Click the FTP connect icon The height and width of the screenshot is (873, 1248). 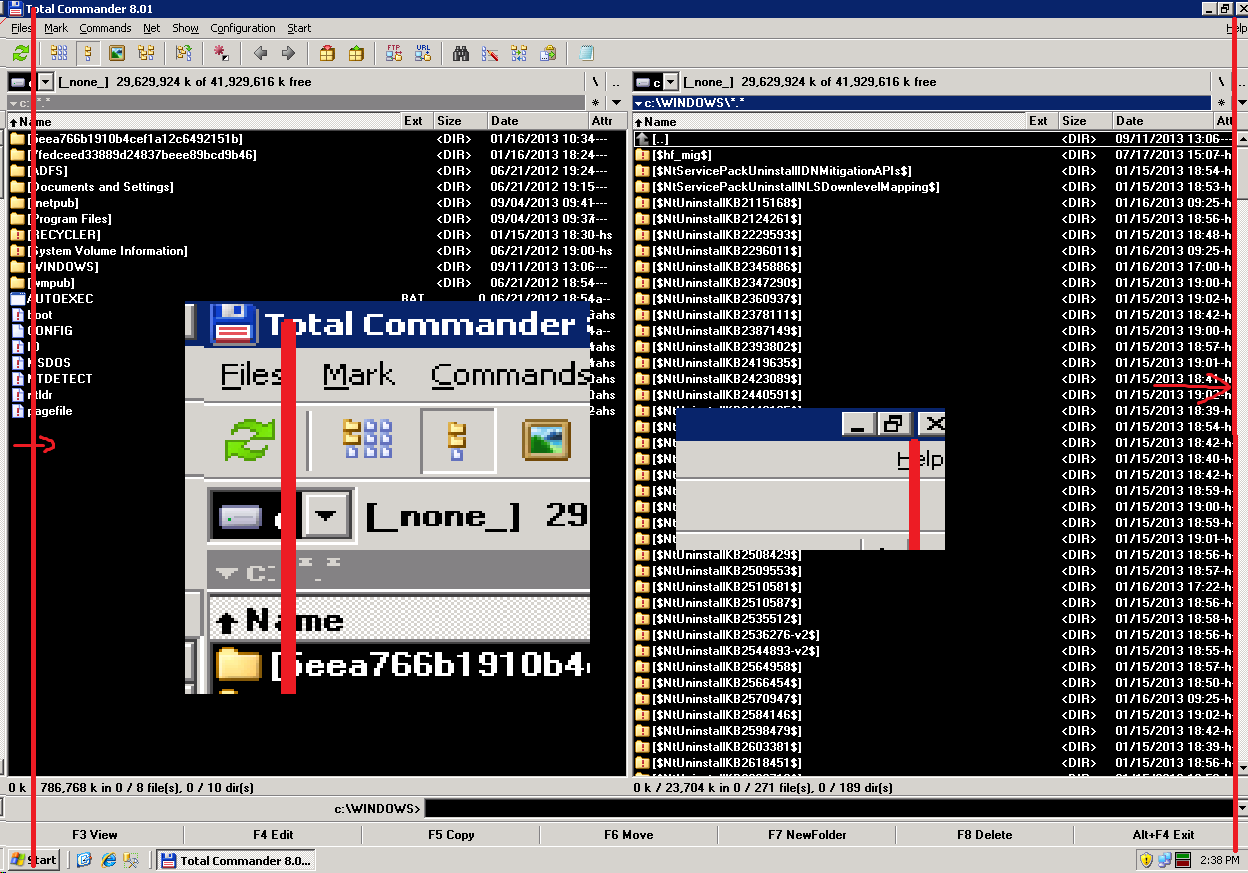tap(394, 54)
